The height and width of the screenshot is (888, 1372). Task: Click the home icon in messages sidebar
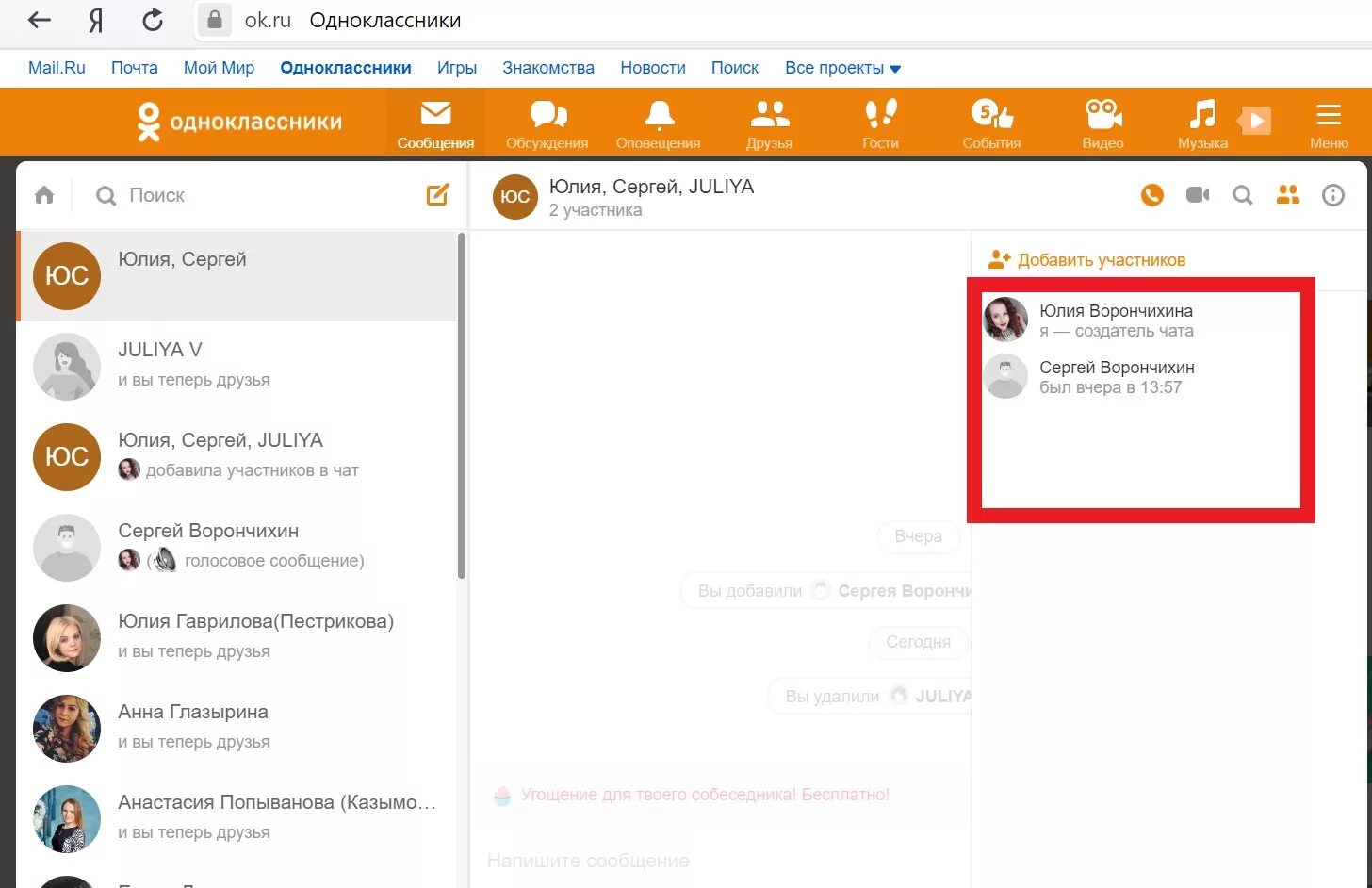tap(44, 195)
